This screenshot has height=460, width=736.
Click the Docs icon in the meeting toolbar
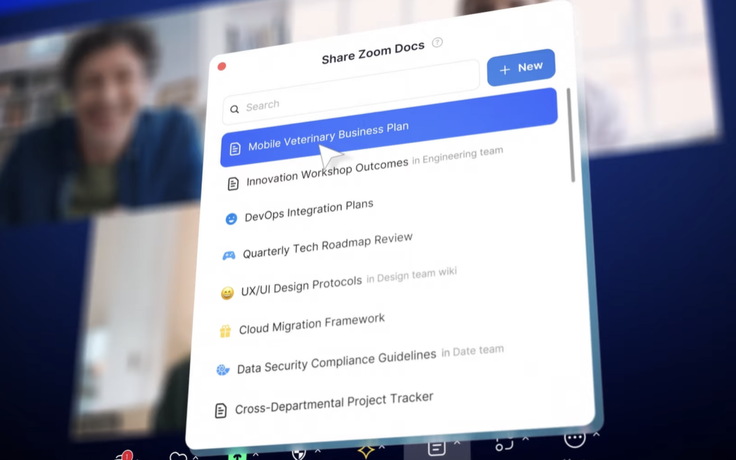tap(437, 447)
